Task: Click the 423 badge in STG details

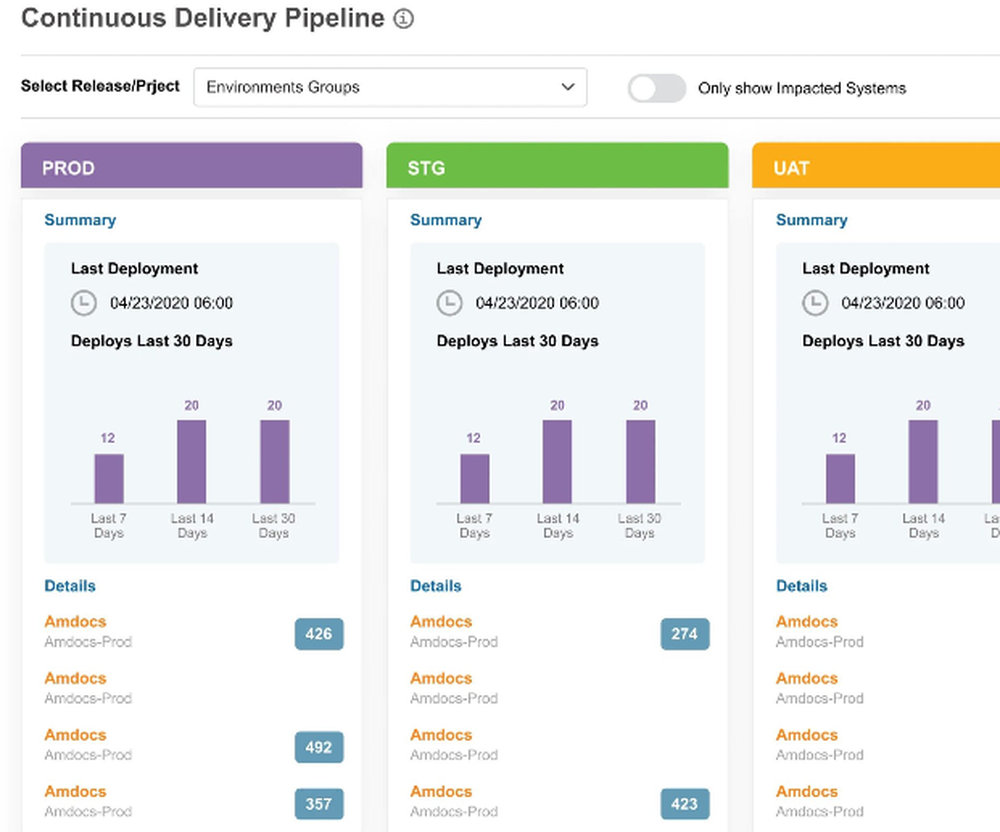Action: (x=685, y=804)
